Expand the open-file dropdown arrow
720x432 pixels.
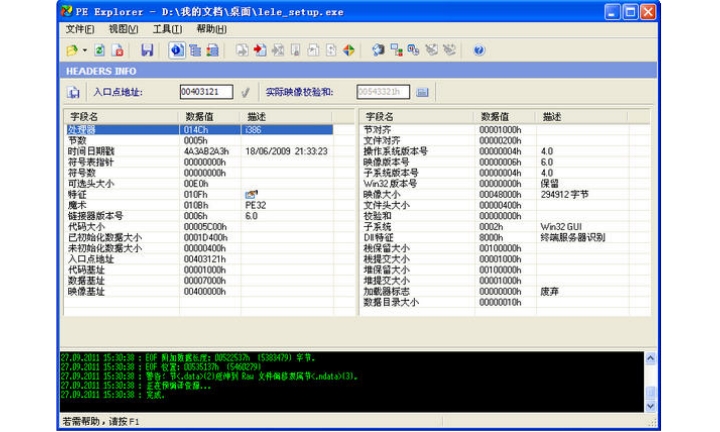pyautogui.click(x=84, y=50)
